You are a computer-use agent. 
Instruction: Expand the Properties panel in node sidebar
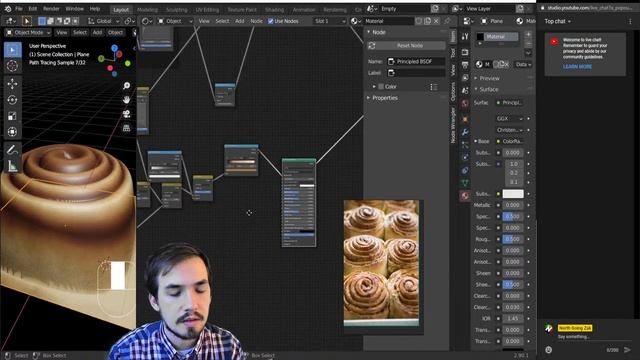[384, 98]
